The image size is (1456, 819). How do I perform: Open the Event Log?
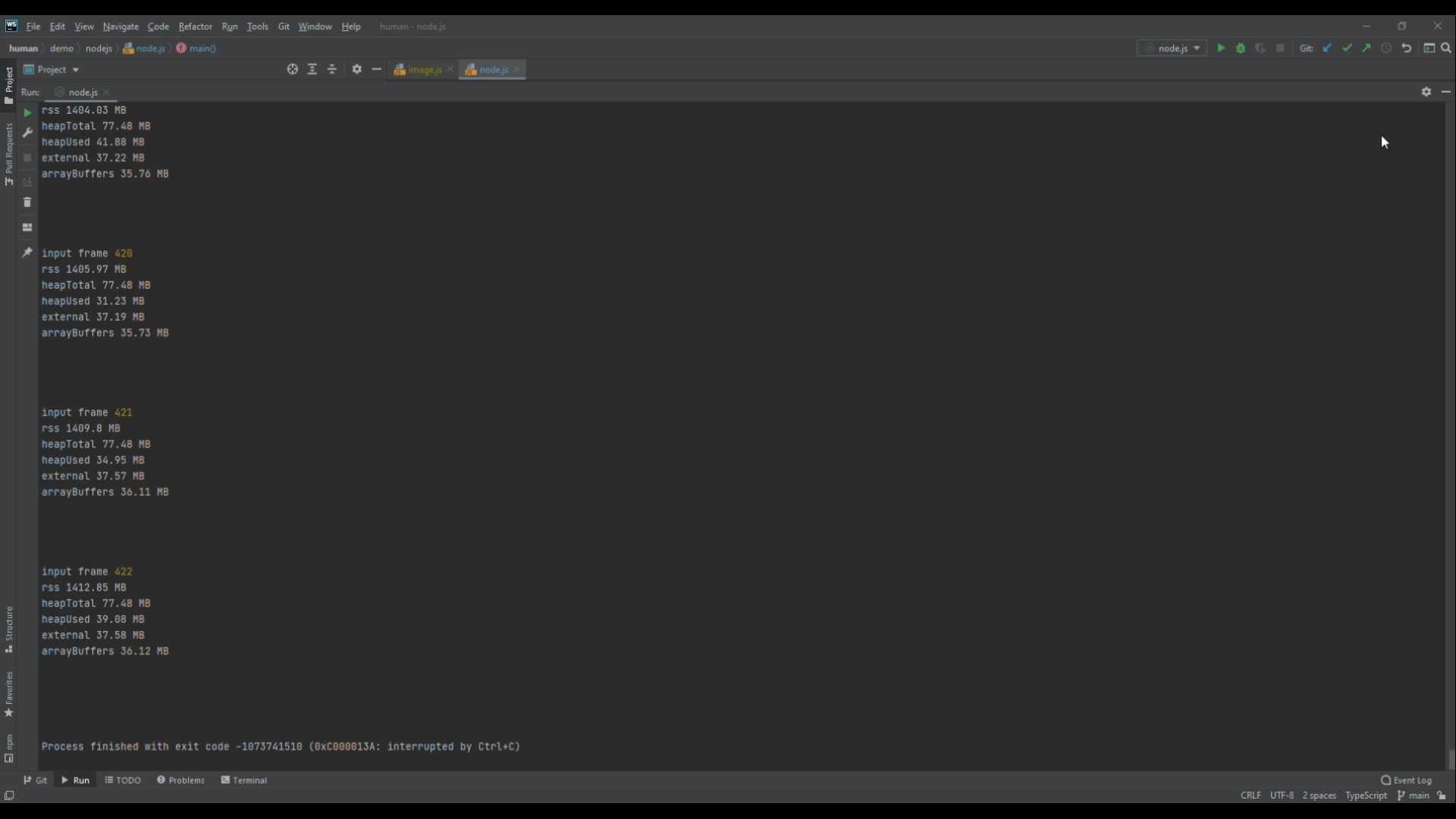pos(1407,780)
